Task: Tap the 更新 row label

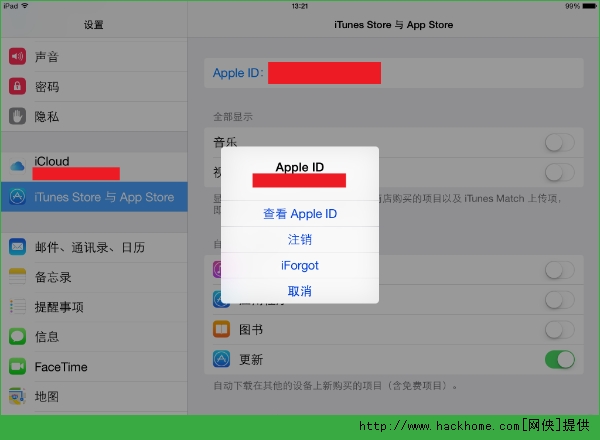Action: click(x=251, y=359)
